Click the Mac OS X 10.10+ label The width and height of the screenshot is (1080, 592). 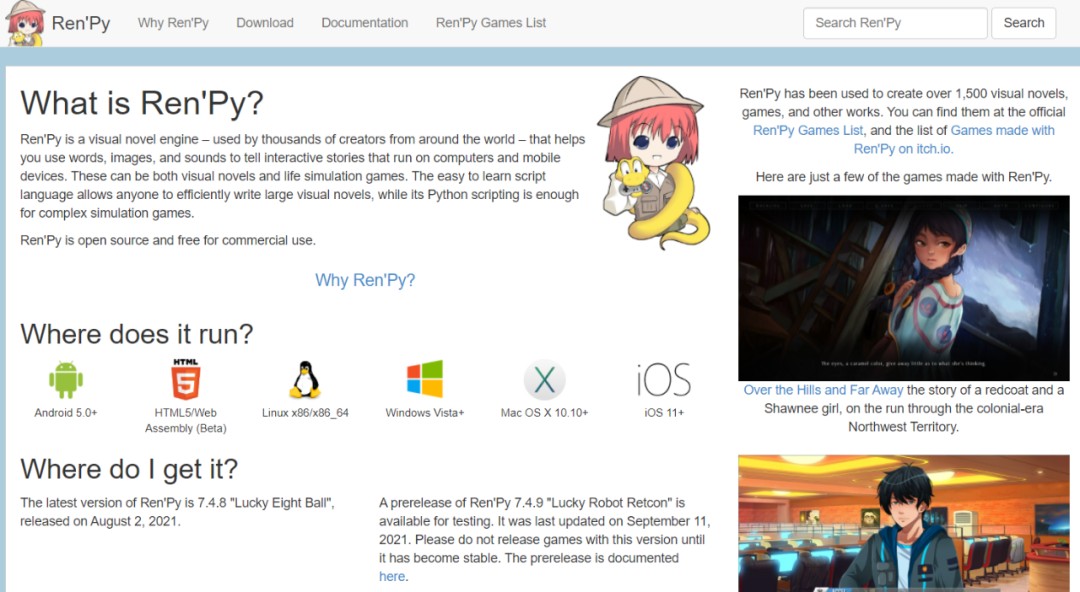tap(544, 413)
